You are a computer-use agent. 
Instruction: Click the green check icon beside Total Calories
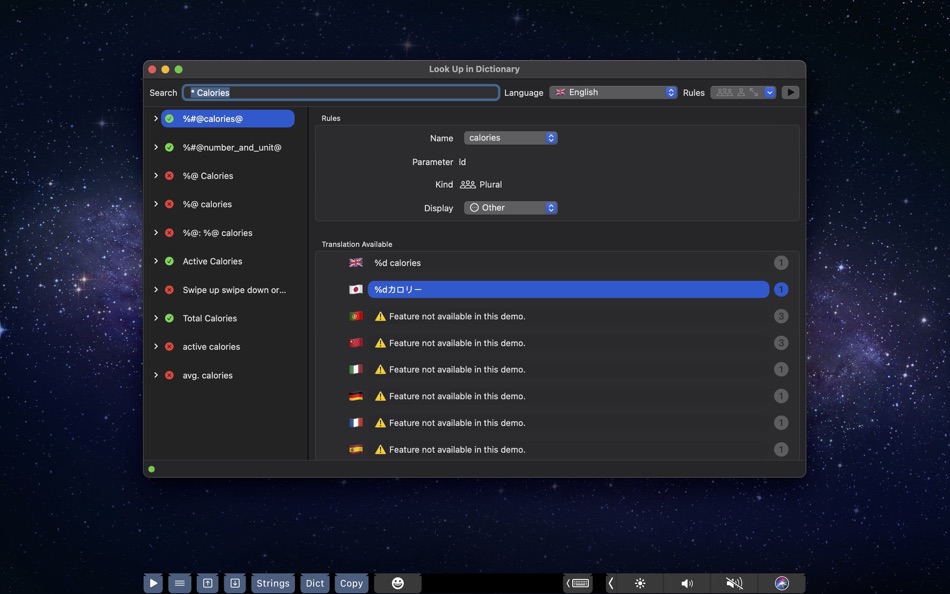170,318
